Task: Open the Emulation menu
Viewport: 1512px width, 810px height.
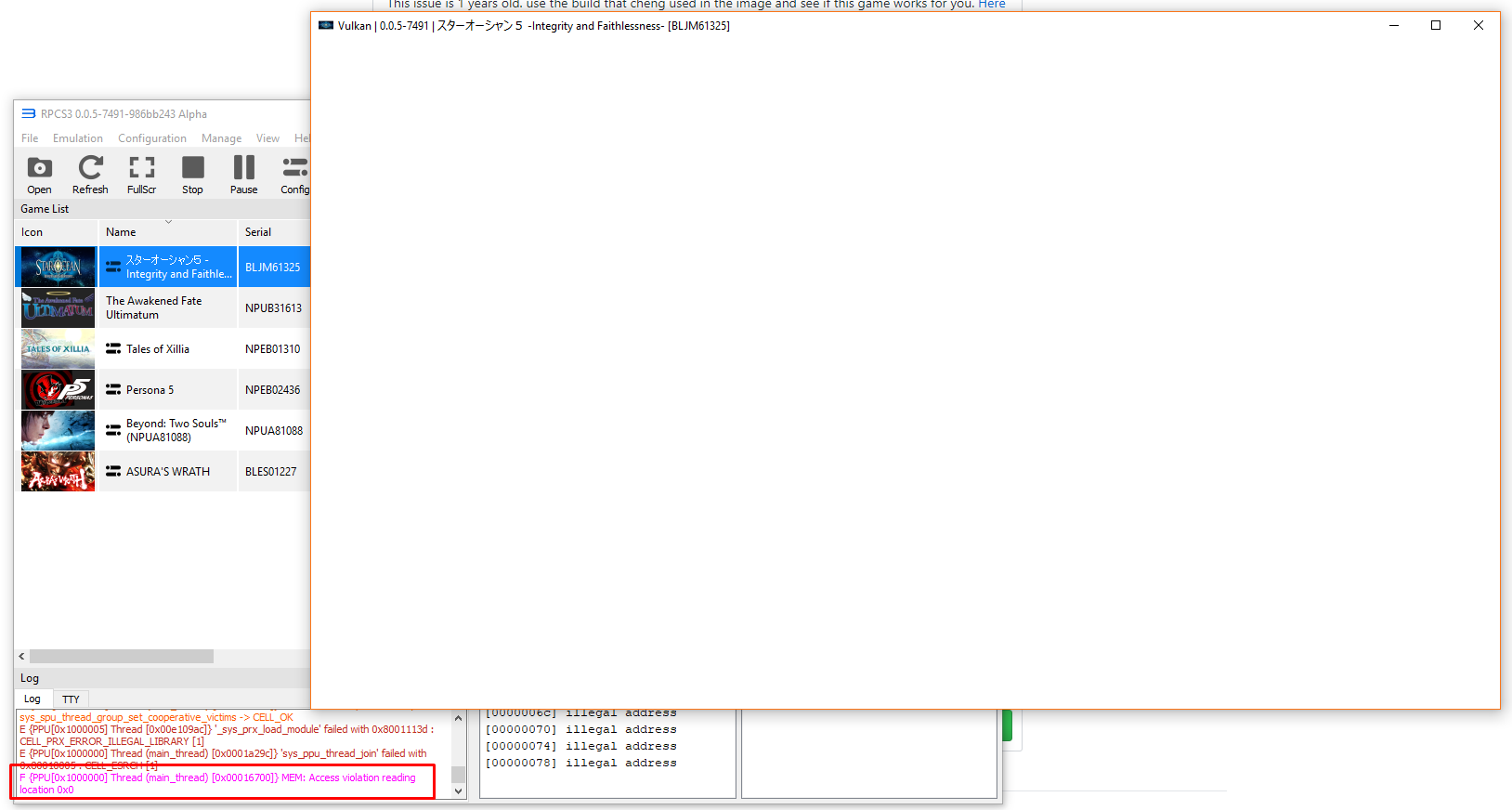Action: pos(78,138)
